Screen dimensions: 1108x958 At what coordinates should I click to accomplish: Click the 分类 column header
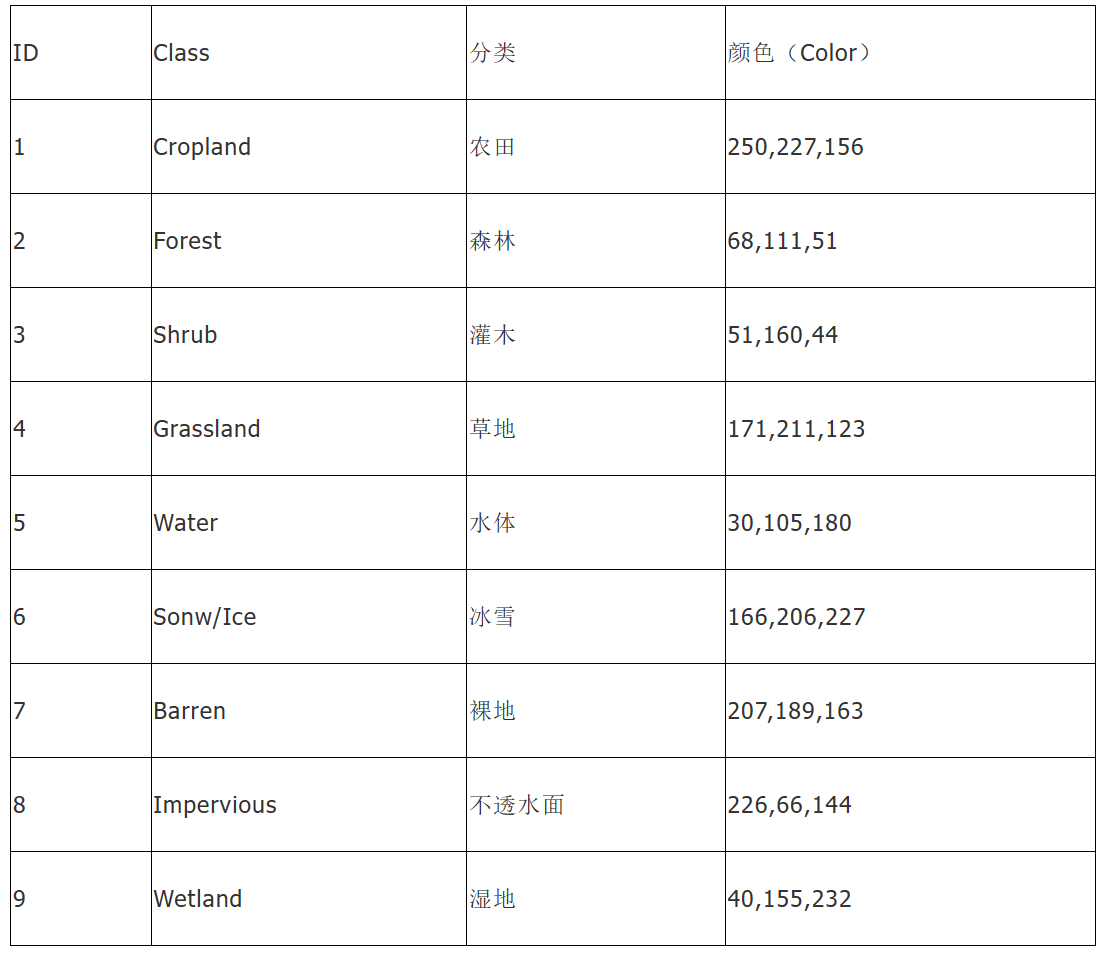(x=493, y=53)
